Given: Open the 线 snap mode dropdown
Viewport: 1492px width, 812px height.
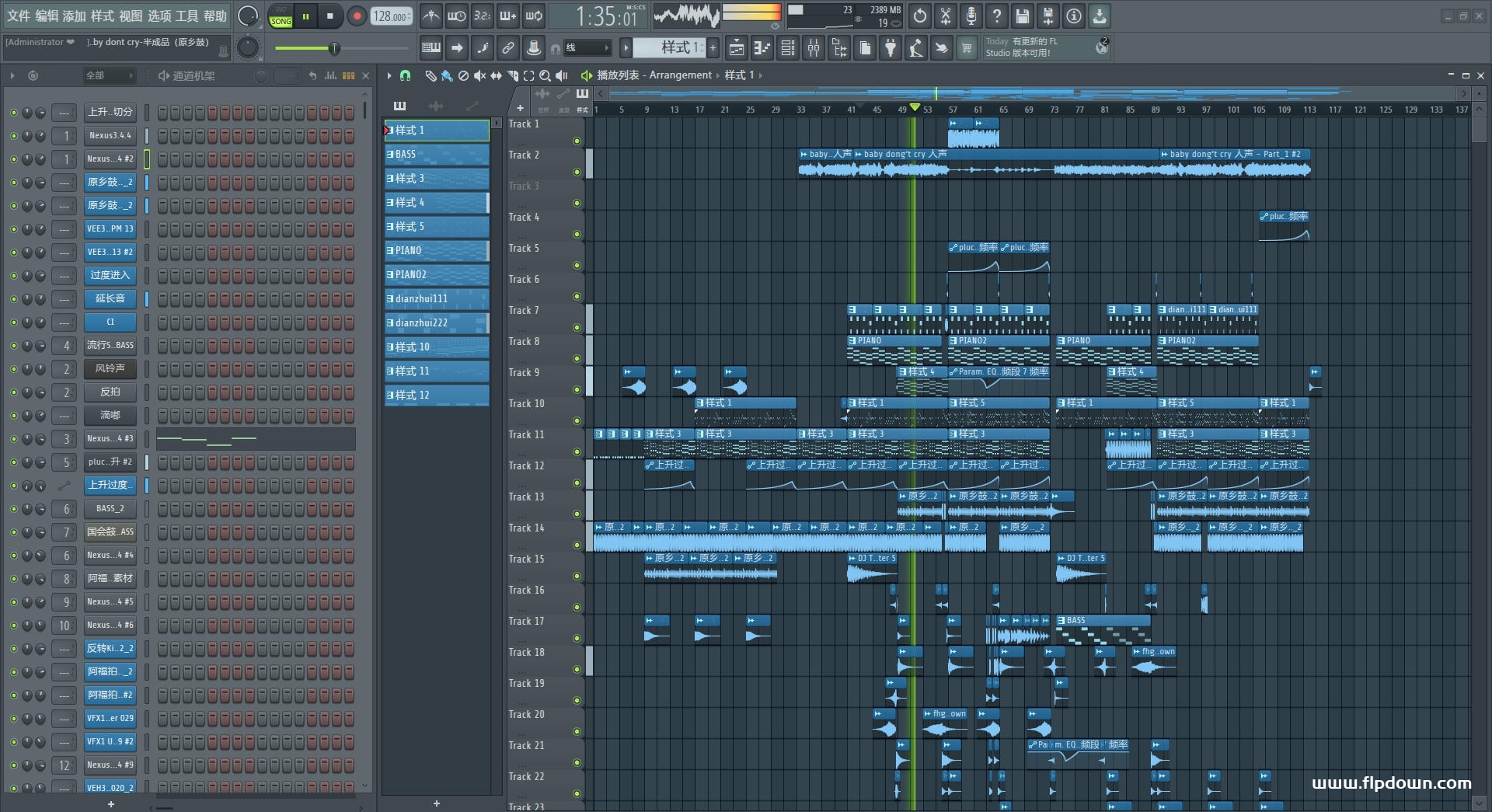Looking at the screenshot, I should coord(588,48).
